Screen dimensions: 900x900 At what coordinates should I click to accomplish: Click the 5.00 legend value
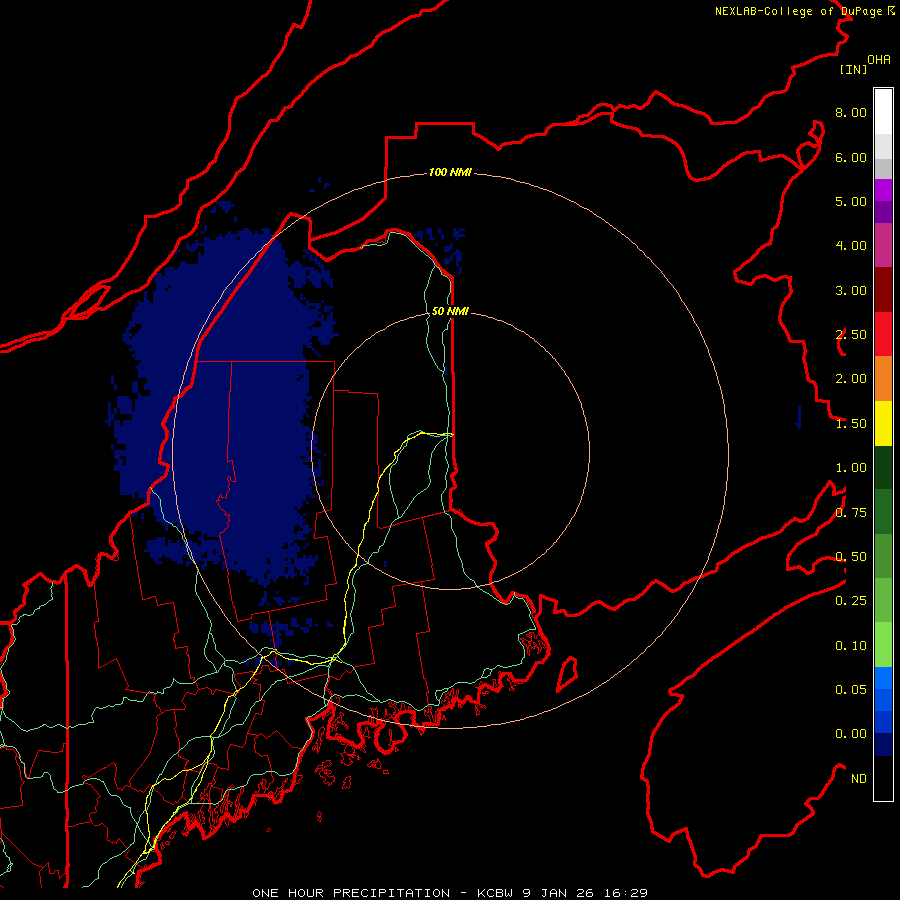(x=851, y=201)
